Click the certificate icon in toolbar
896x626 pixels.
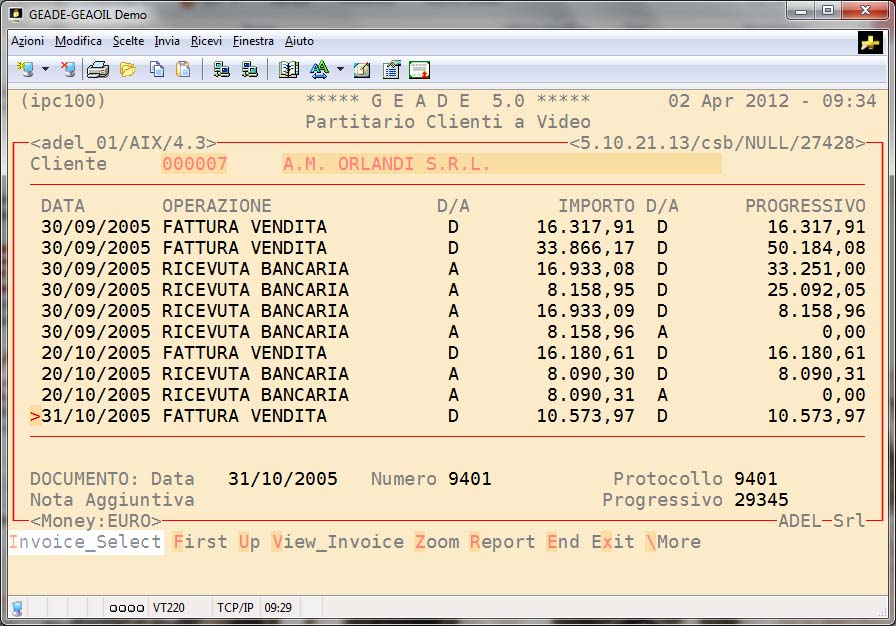click(419, 70)
